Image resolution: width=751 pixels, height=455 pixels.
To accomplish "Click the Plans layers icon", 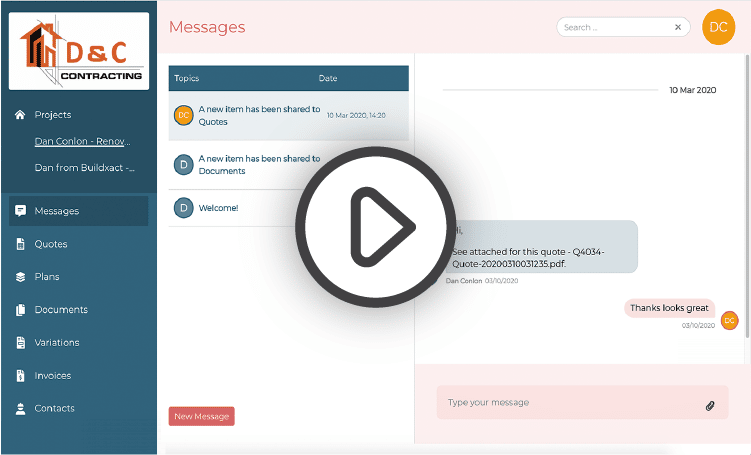I will (20, 277).
